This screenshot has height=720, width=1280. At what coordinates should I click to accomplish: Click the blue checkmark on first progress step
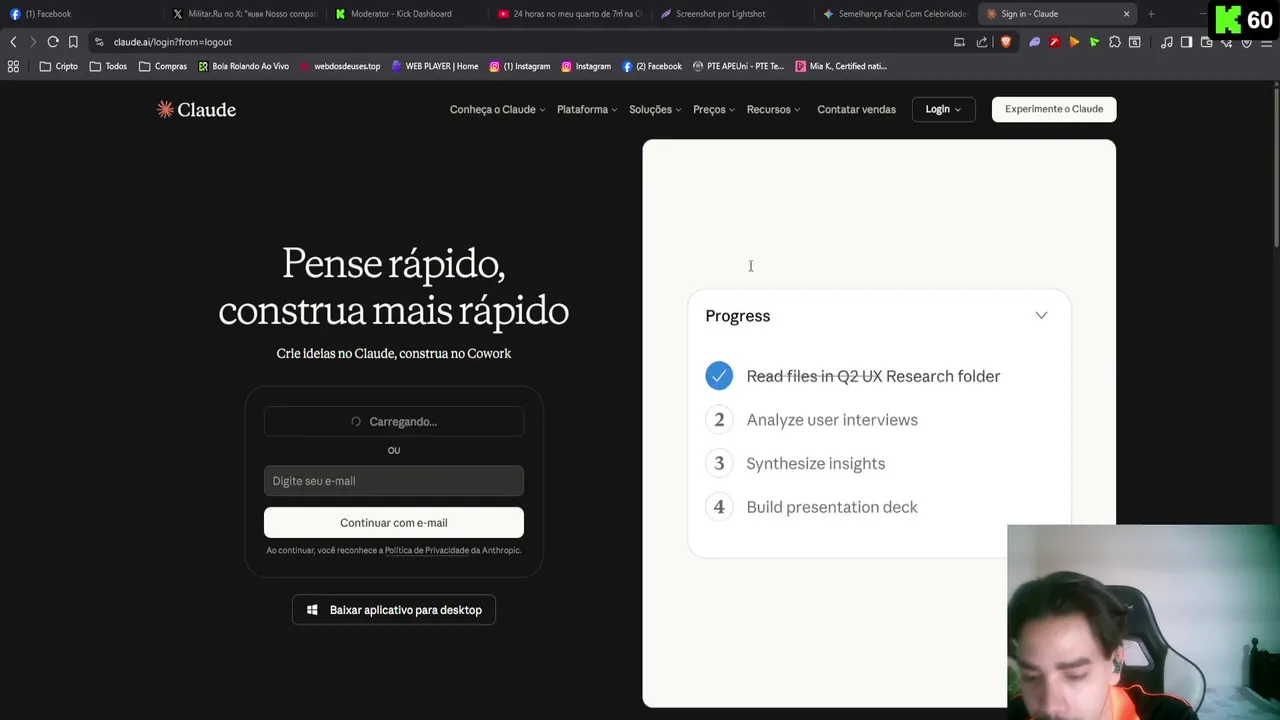[x=719, y=376]
